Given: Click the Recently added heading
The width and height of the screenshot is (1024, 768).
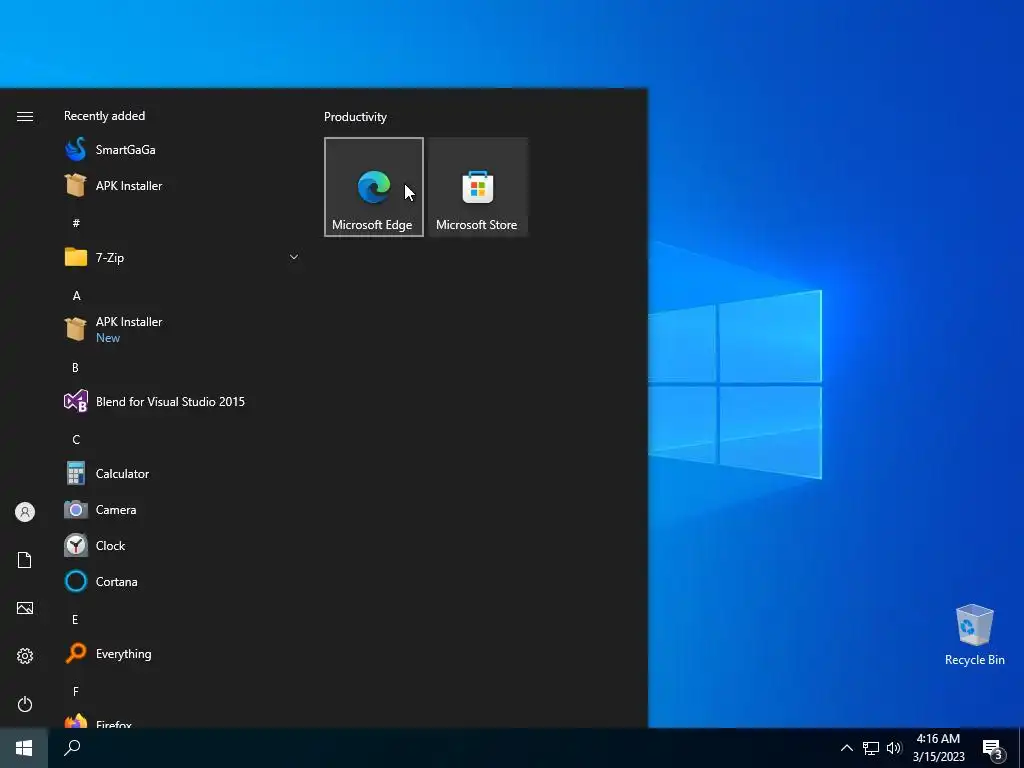Looking at the screenshot, I should tap(104, 116).
